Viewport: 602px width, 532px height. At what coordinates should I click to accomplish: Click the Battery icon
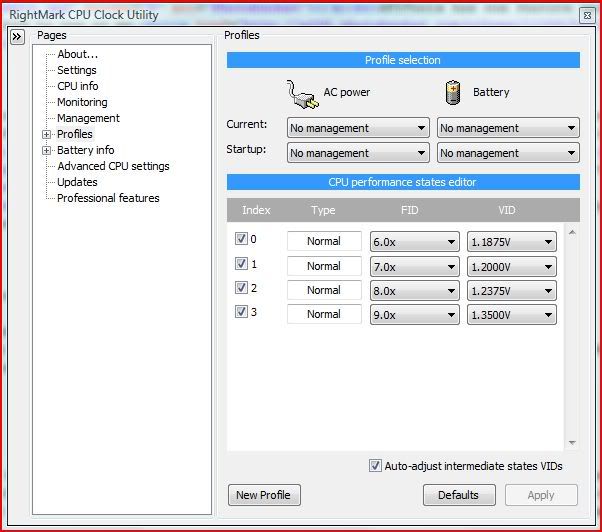point(453,93)
